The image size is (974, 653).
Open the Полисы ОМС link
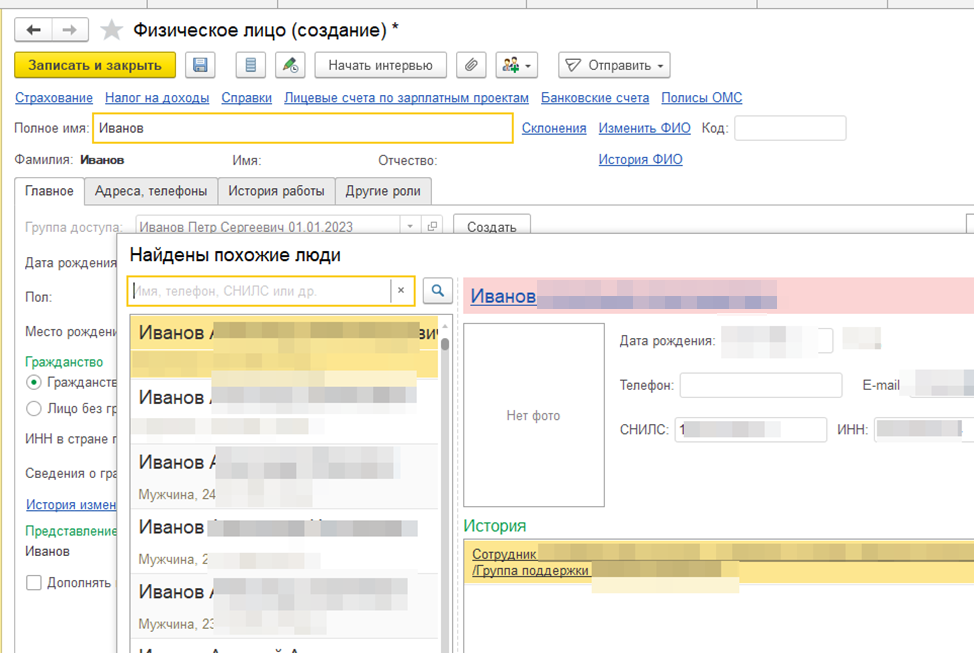pyautogui.click(x=702, y=98)
